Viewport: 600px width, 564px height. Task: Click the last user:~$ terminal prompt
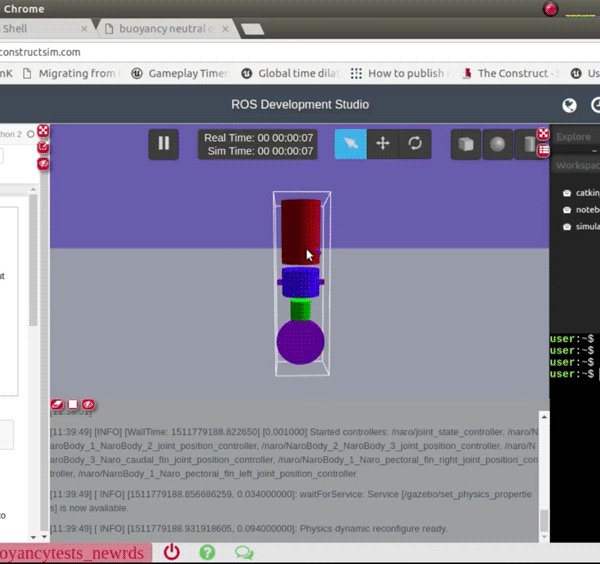tap(572, 374)
